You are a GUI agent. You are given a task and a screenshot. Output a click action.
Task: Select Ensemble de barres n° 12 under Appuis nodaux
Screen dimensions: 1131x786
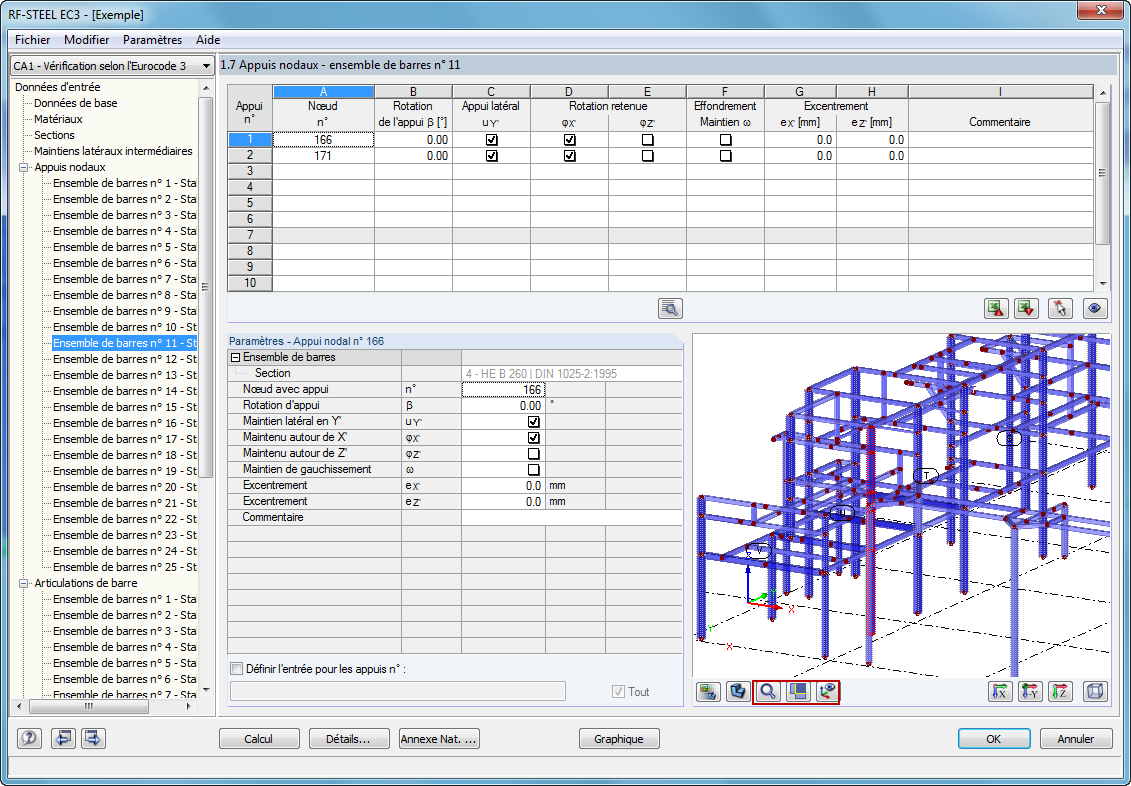click(x=125, y=359)
